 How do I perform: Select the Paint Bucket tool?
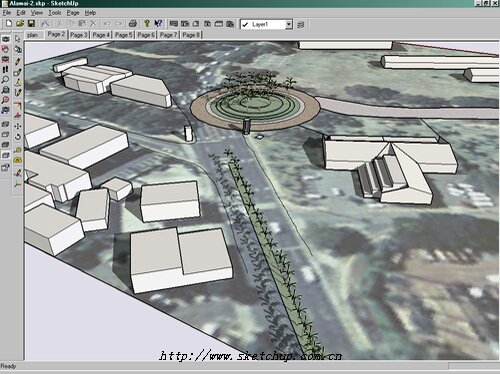tap(18, 49)
